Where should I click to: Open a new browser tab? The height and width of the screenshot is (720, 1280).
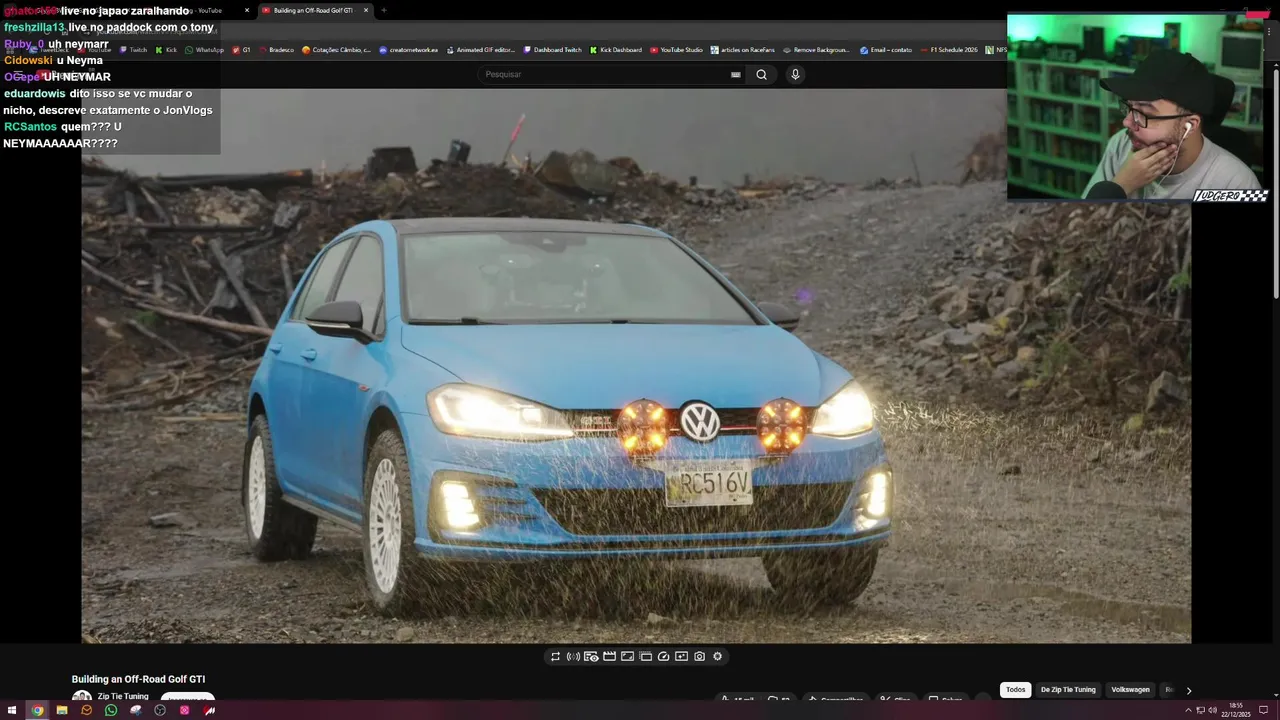384,10
